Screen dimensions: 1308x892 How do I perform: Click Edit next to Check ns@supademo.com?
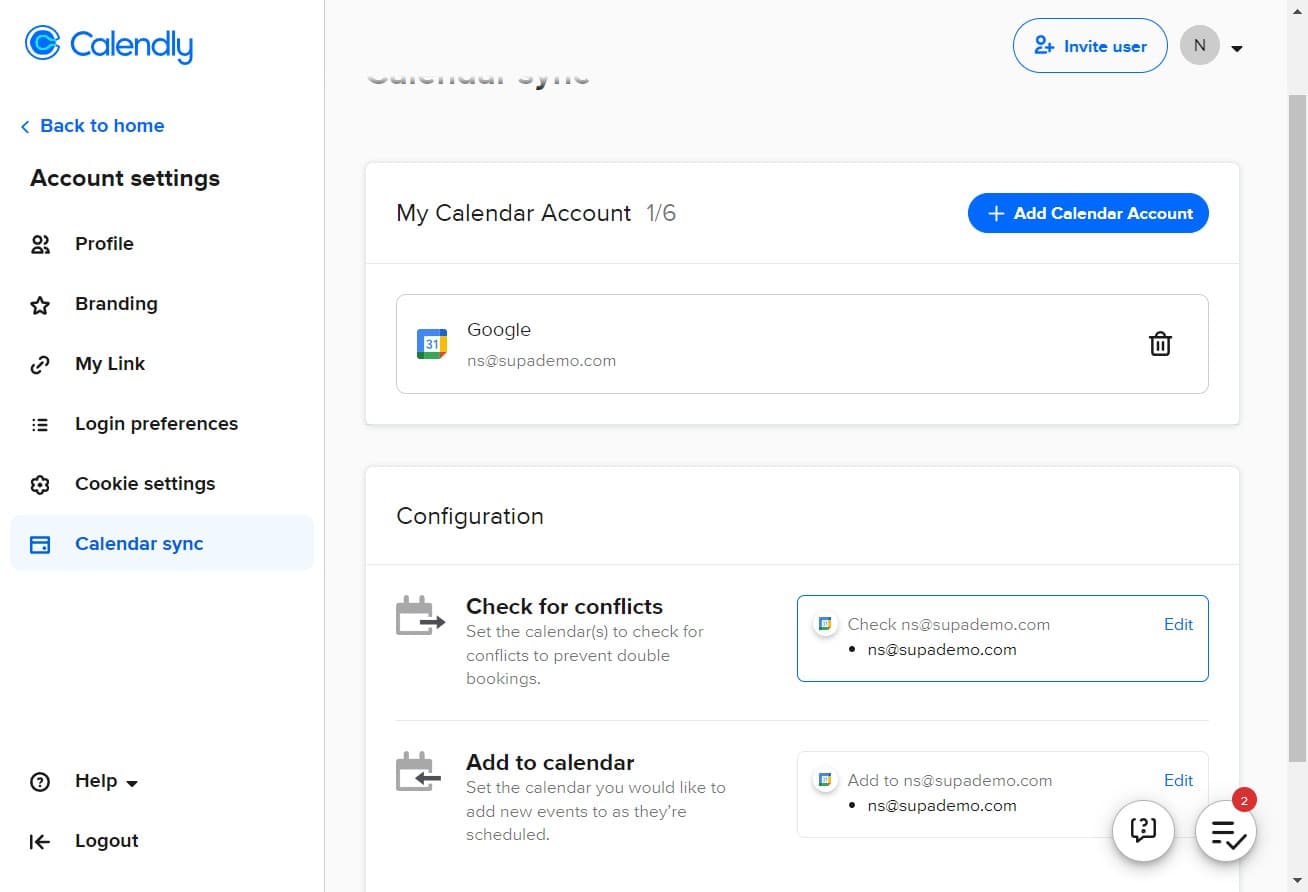click(x=1178, y=624)
